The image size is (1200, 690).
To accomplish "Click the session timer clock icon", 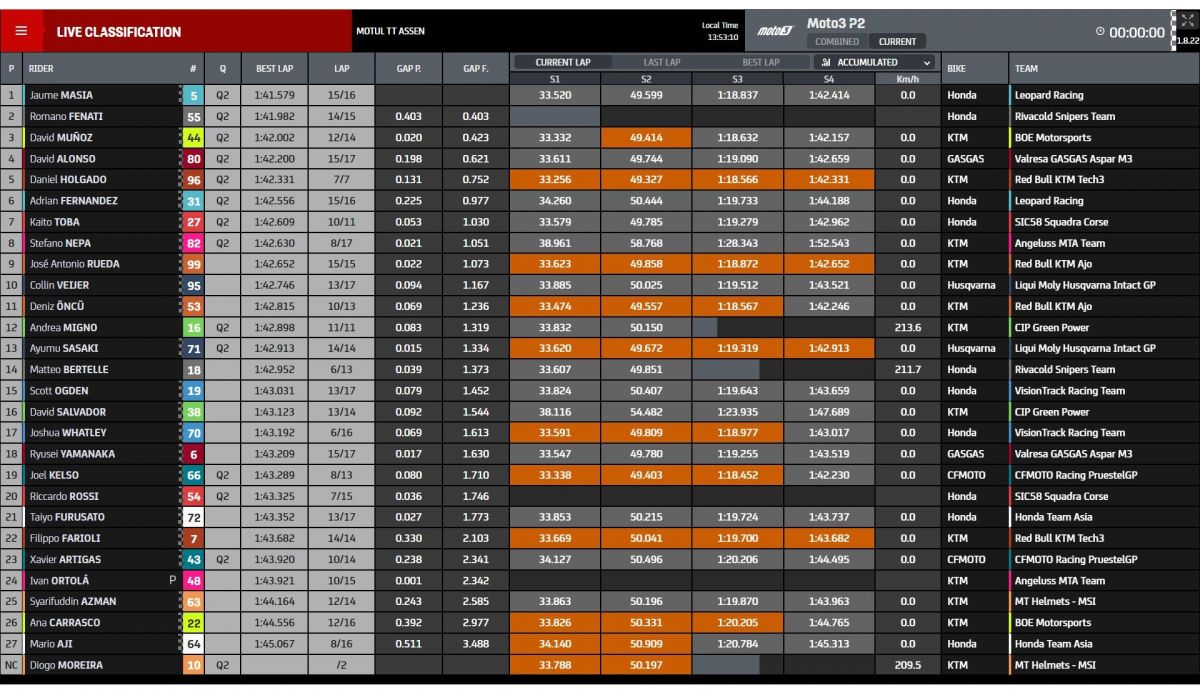I will coord(1100,32).
